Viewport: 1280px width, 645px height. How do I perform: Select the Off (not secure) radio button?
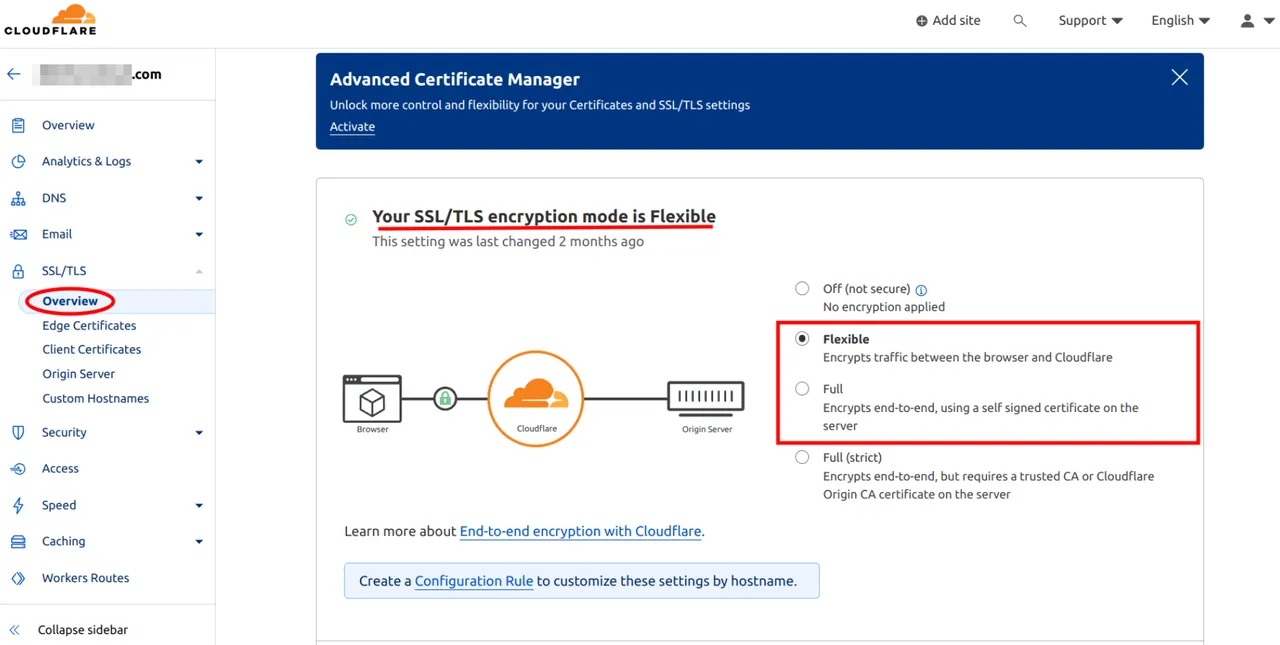tap(802, 288)
